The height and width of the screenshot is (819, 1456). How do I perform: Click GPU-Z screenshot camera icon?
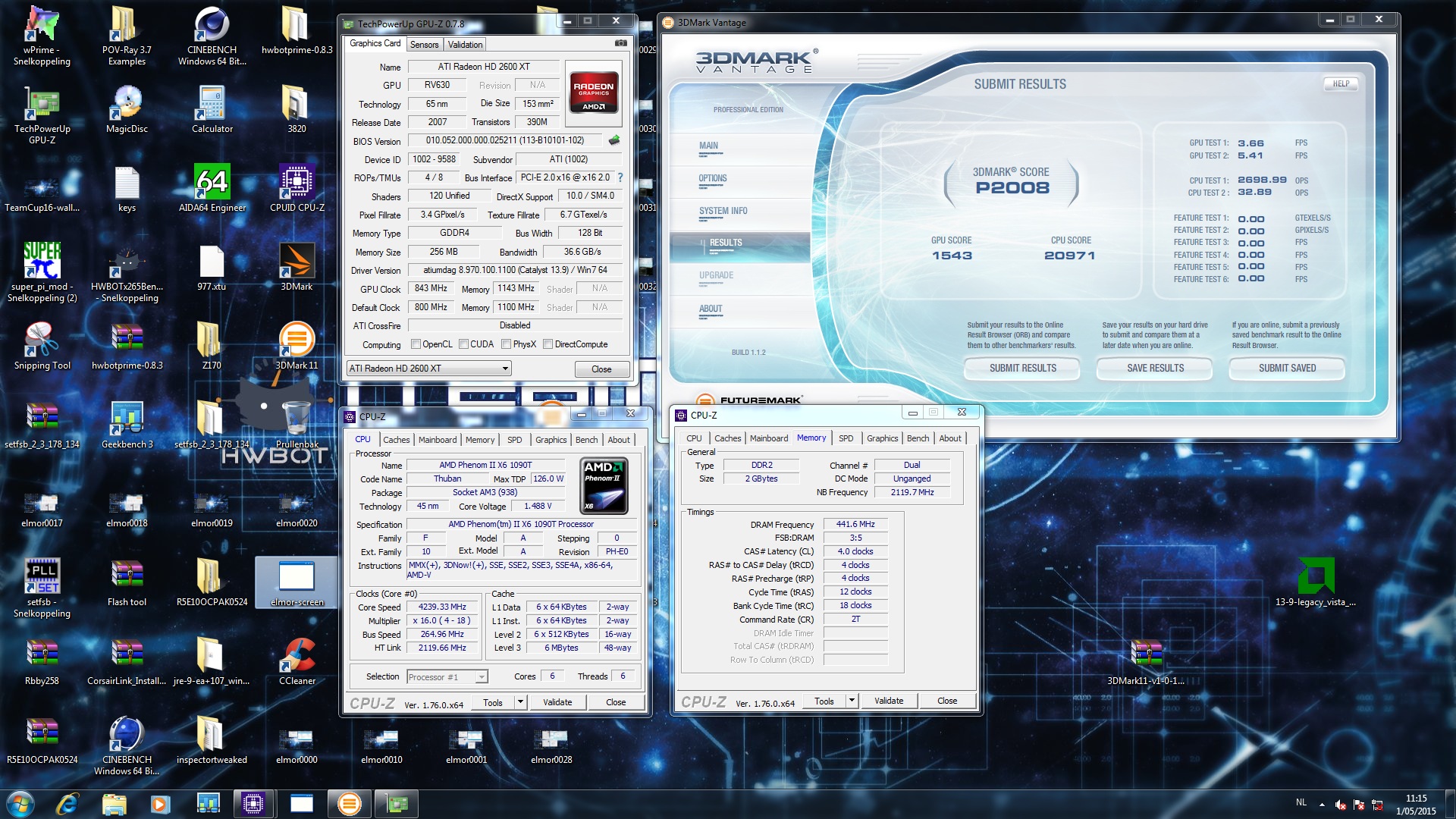click(x=621, y=43)
